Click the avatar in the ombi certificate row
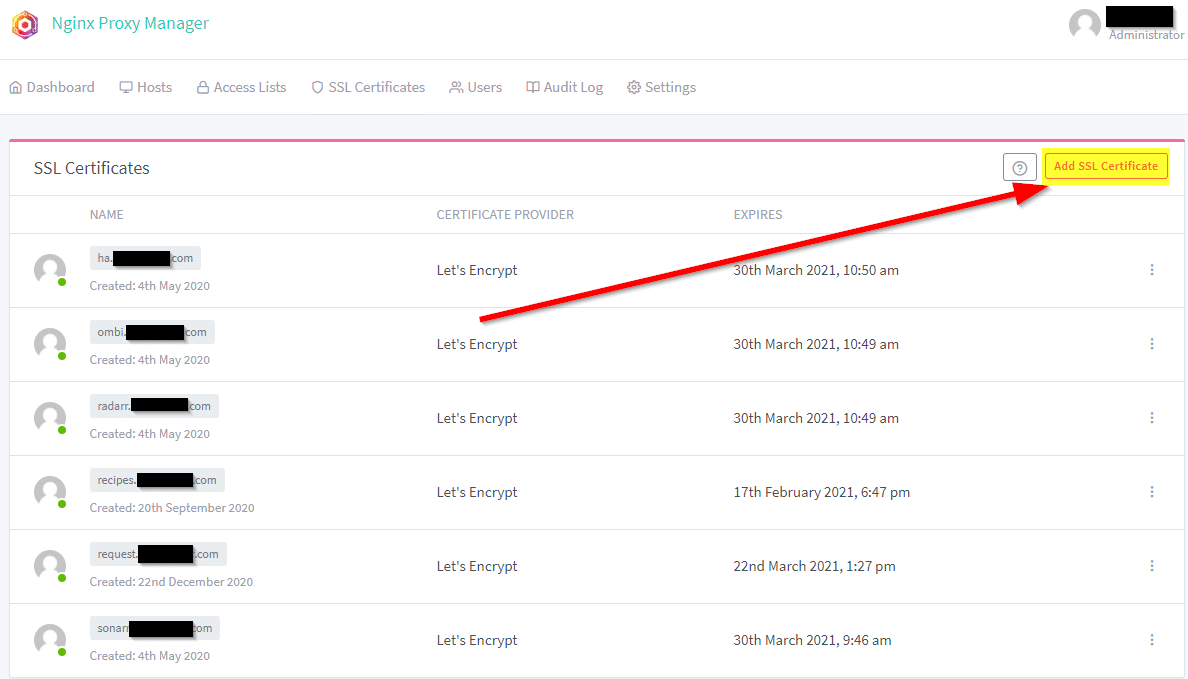The height and width of the screenshot is (679, 1188). (x=50, y=344)
